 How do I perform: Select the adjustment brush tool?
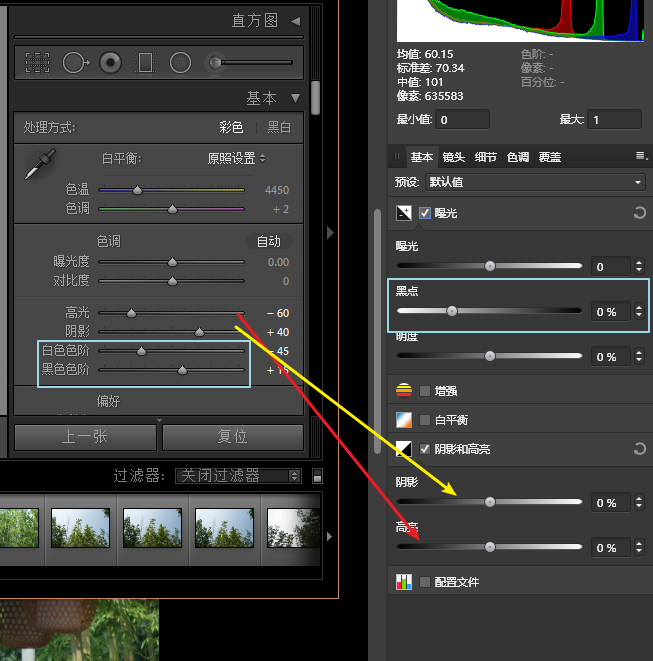215,63
